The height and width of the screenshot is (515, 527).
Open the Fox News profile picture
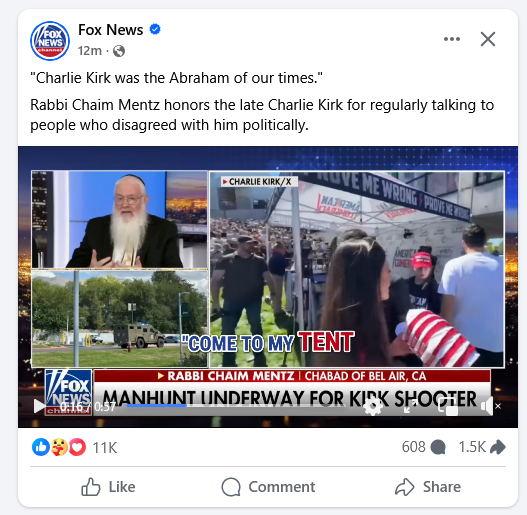click(50, 41)
